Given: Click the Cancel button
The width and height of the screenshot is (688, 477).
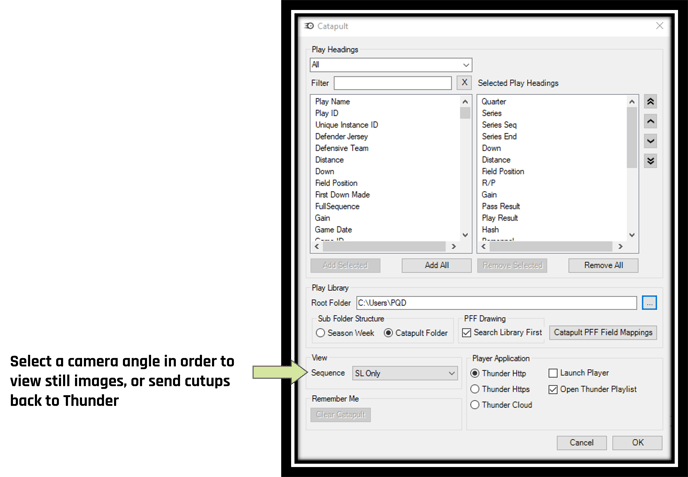Looking at the screenshot, I should click(581, 443).
